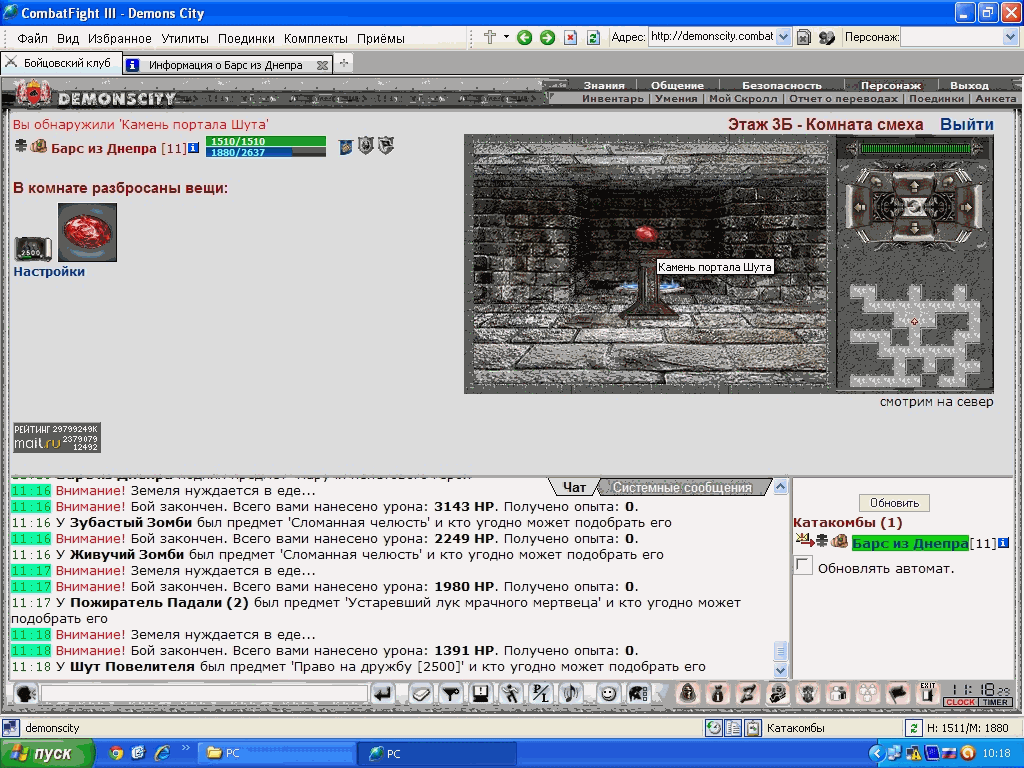Open the Приёмы menu
This screenshot has height=768, width=1024.
381,39
